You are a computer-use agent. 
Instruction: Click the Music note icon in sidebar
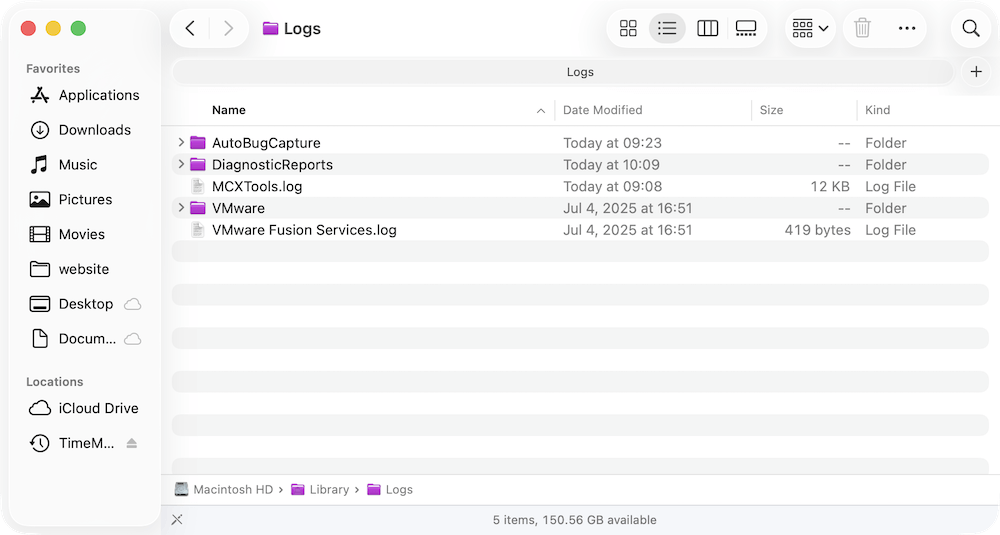40,165
